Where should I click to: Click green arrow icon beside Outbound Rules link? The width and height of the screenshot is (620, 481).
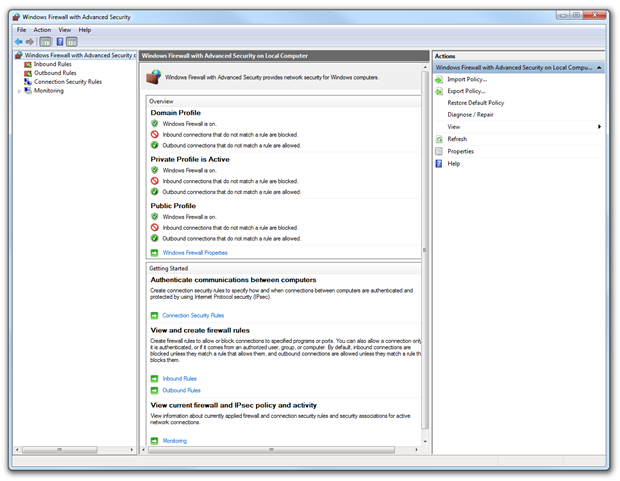[155, 391]
